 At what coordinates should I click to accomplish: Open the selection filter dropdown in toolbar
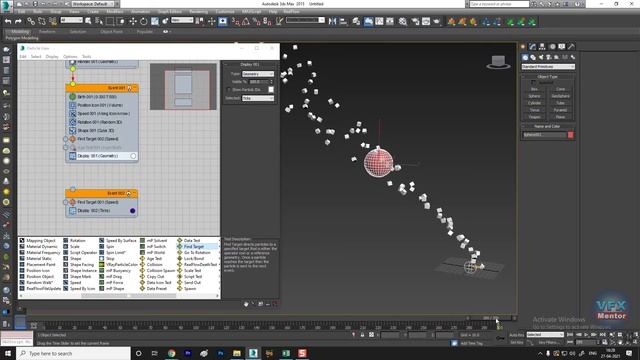pos(71,20)
